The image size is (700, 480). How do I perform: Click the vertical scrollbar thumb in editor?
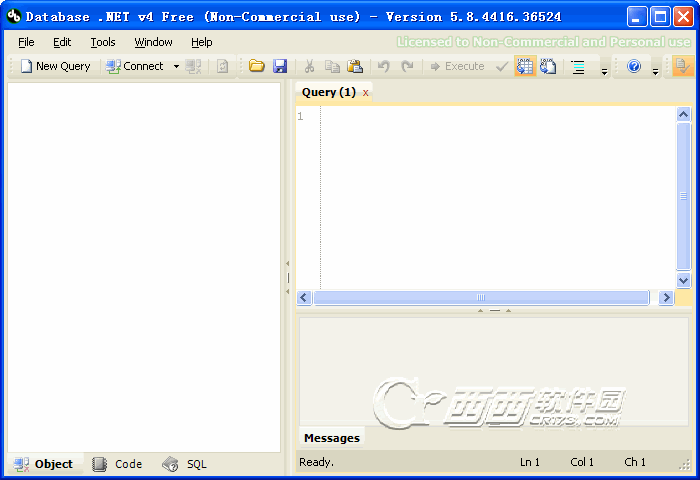(x=683, y=196)
